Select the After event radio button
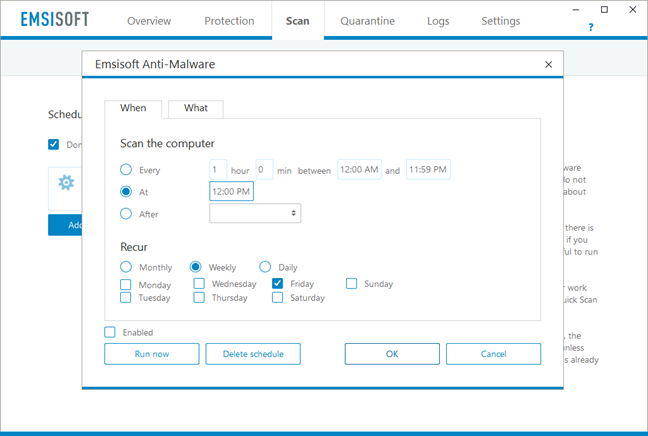Screen dimensions: 648x436 [x=126, y=214]
